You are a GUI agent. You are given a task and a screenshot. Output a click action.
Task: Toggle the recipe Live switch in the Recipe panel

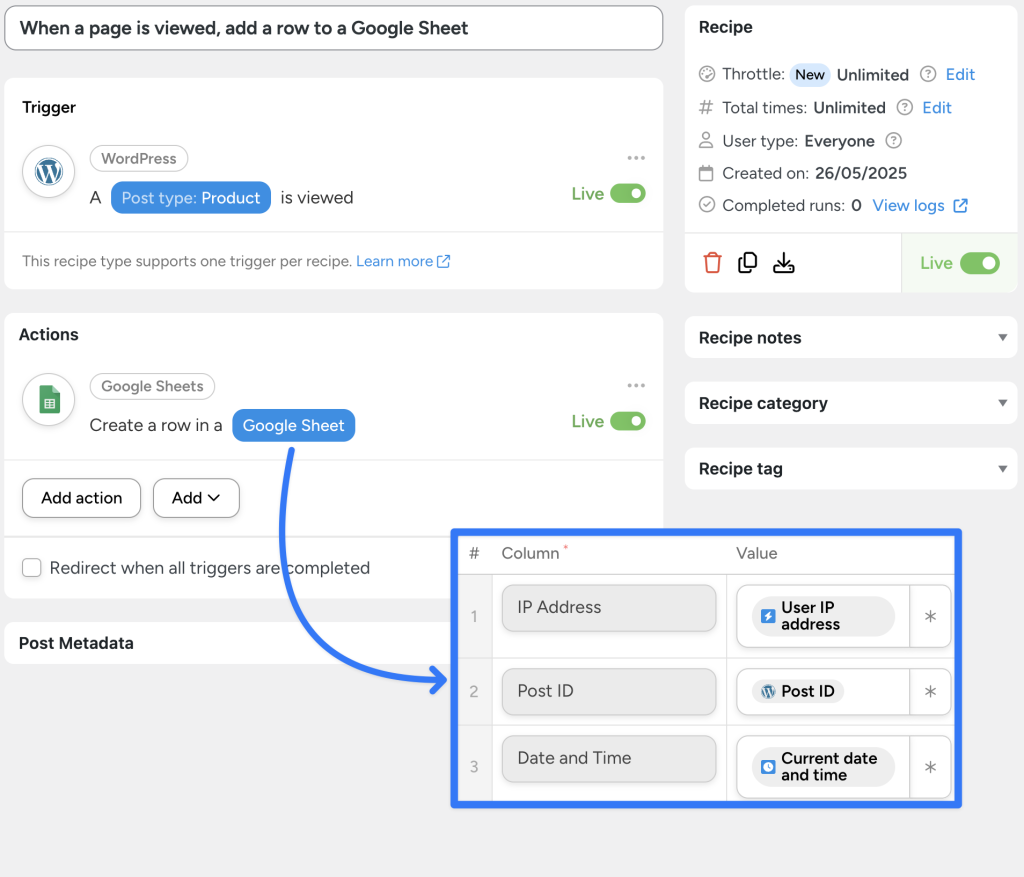click(x=978, y=263)
